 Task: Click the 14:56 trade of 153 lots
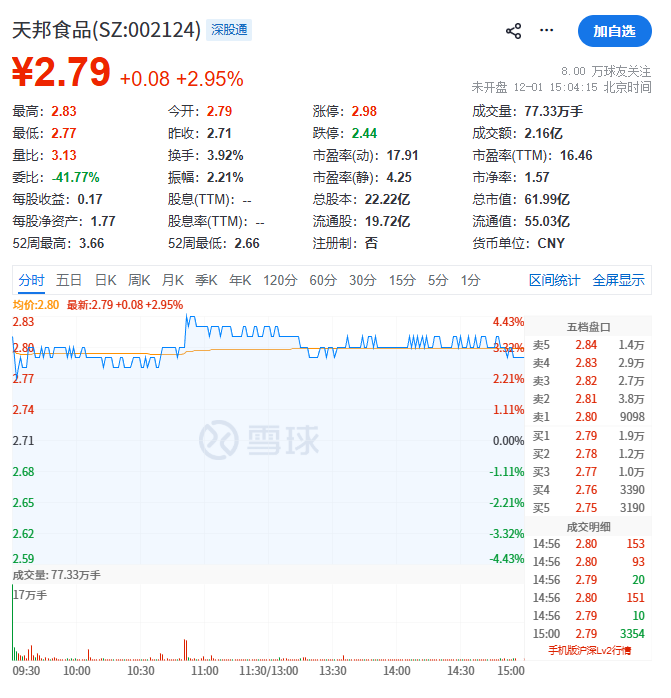pos(588,544)
